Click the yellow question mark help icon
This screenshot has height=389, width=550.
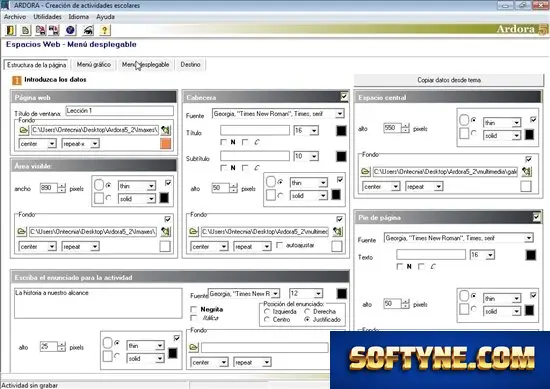(x=105, y=31)
